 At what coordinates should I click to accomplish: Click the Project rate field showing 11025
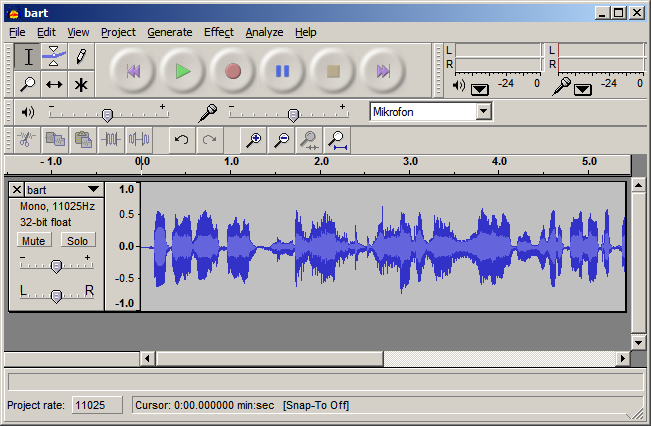click(x=97, y=405)
